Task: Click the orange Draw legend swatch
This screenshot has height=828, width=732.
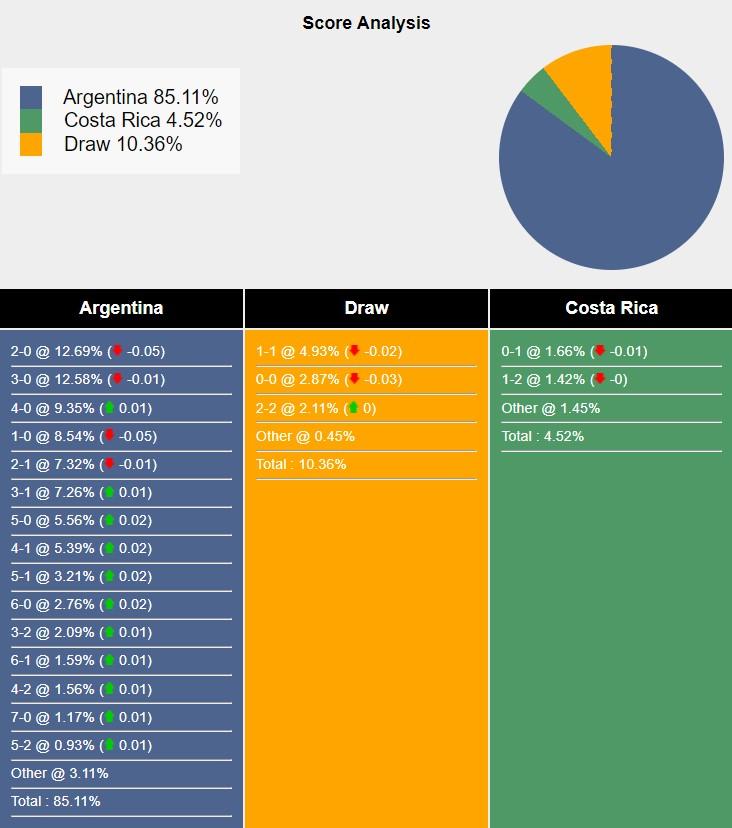Action: click(x=31, y=144)
